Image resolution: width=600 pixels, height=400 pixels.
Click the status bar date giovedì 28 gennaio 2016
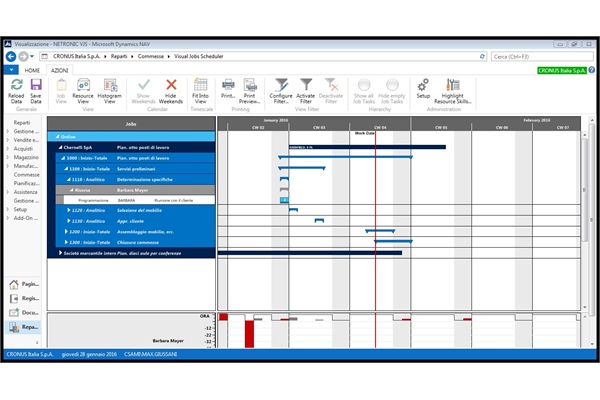tap(89, 354)
